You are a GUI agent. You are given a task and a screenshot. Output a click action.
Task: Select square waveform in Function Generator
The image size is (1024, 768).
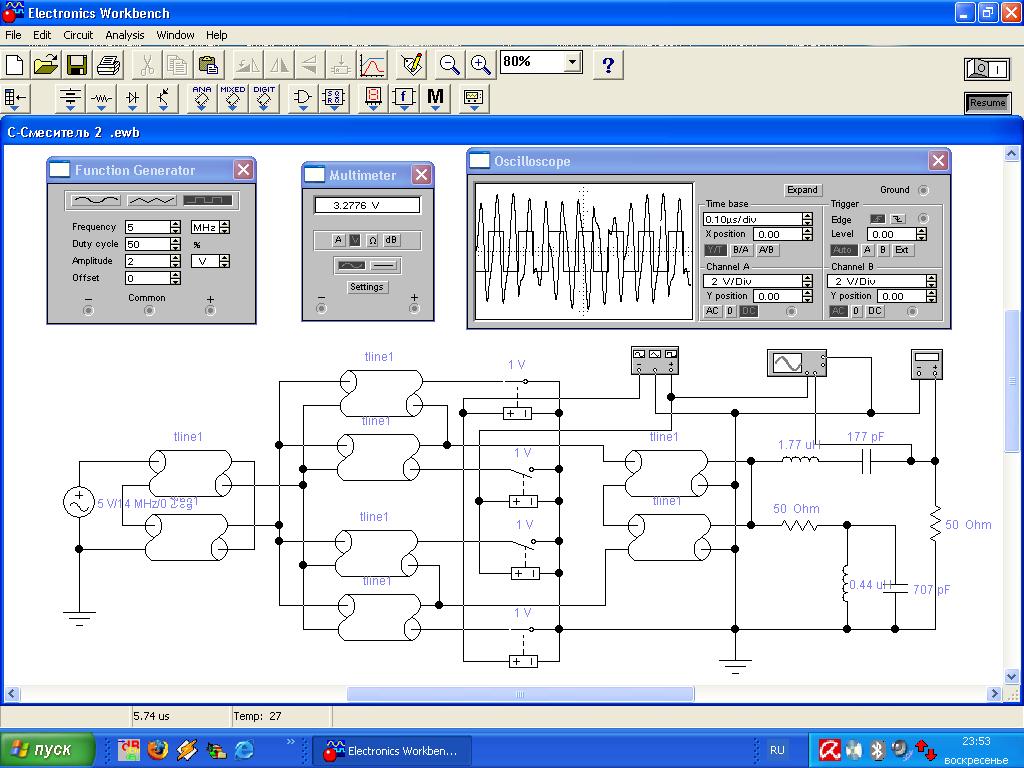coord(208,200)
